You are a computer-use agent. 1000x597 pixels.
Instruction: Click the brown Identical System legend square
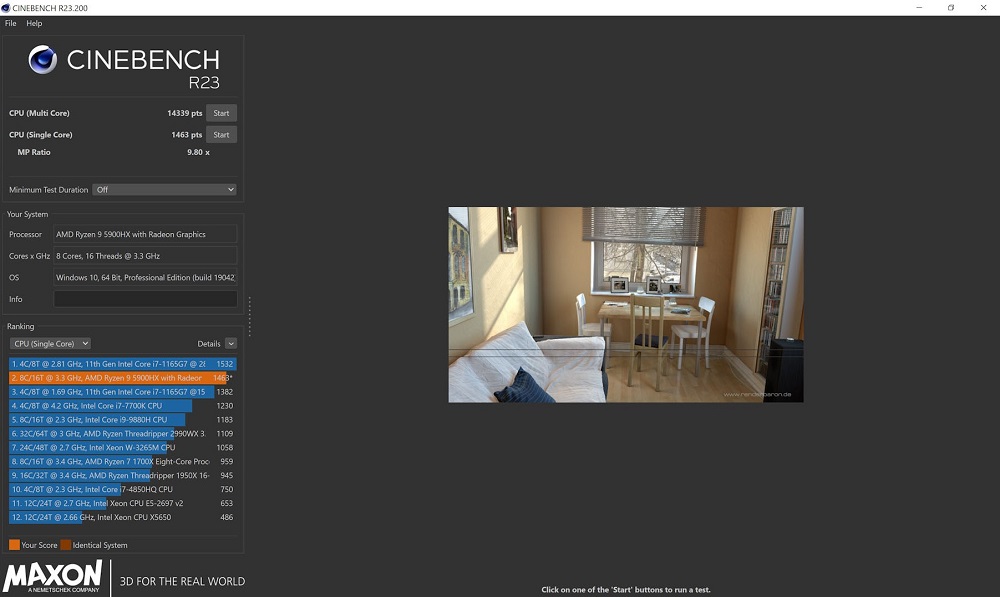point(65,545)
